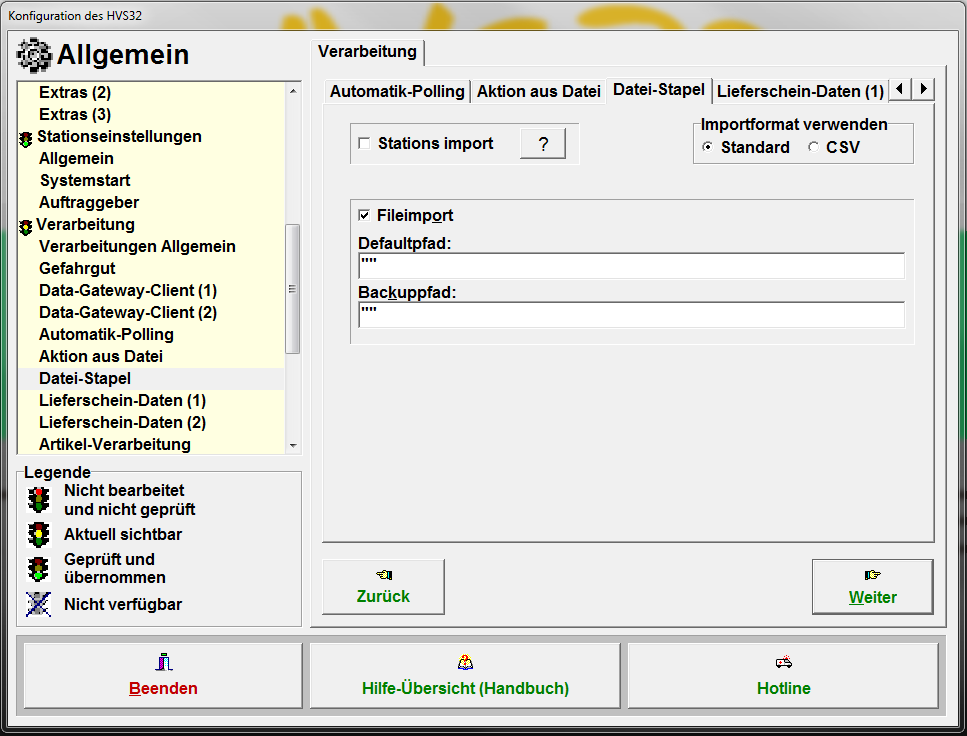Click the ambulance icon above Hotline

coord(784,662)
